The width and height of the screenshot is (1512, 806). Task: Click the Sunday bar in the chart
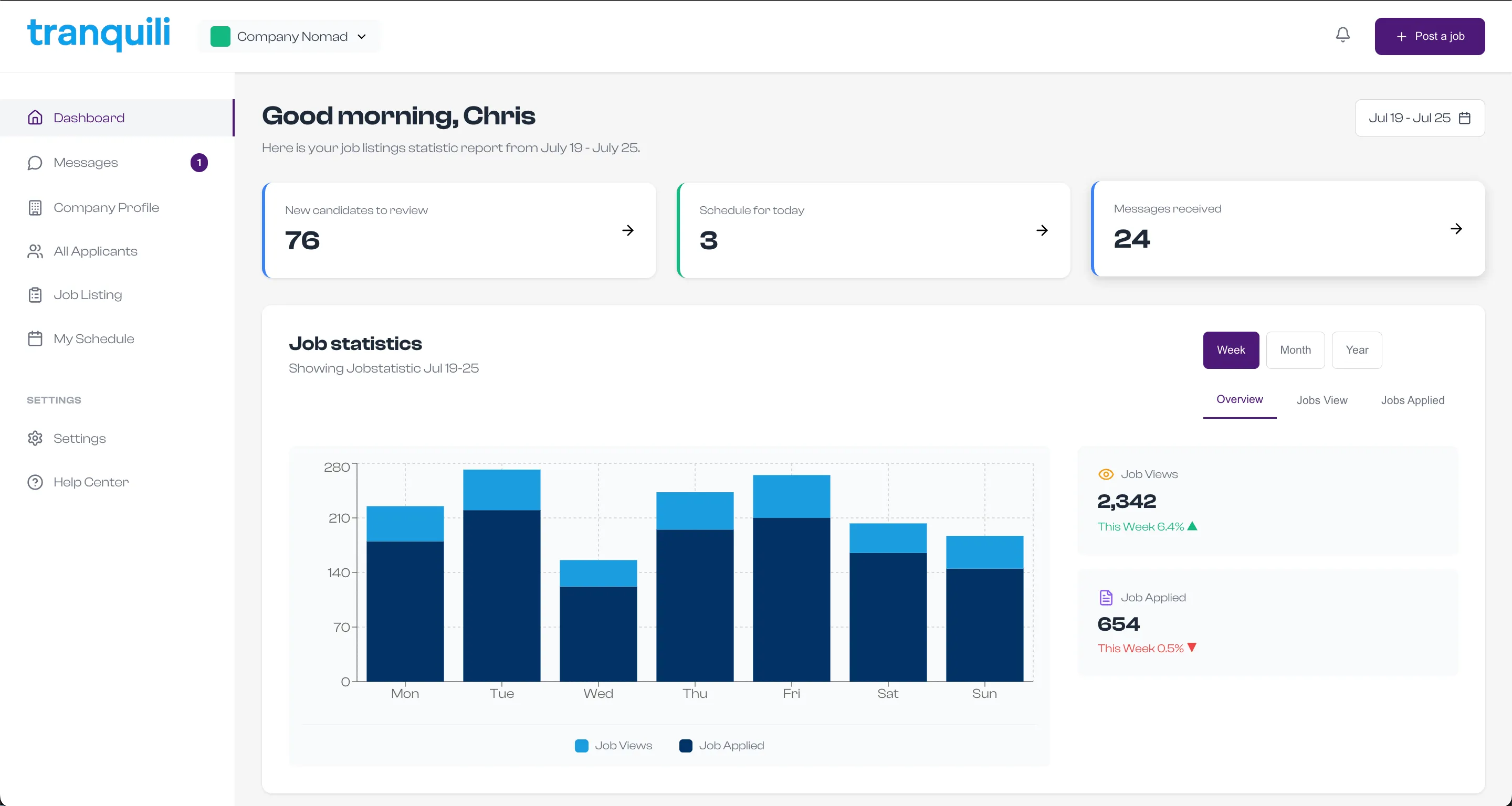click(x=984, y=608)
